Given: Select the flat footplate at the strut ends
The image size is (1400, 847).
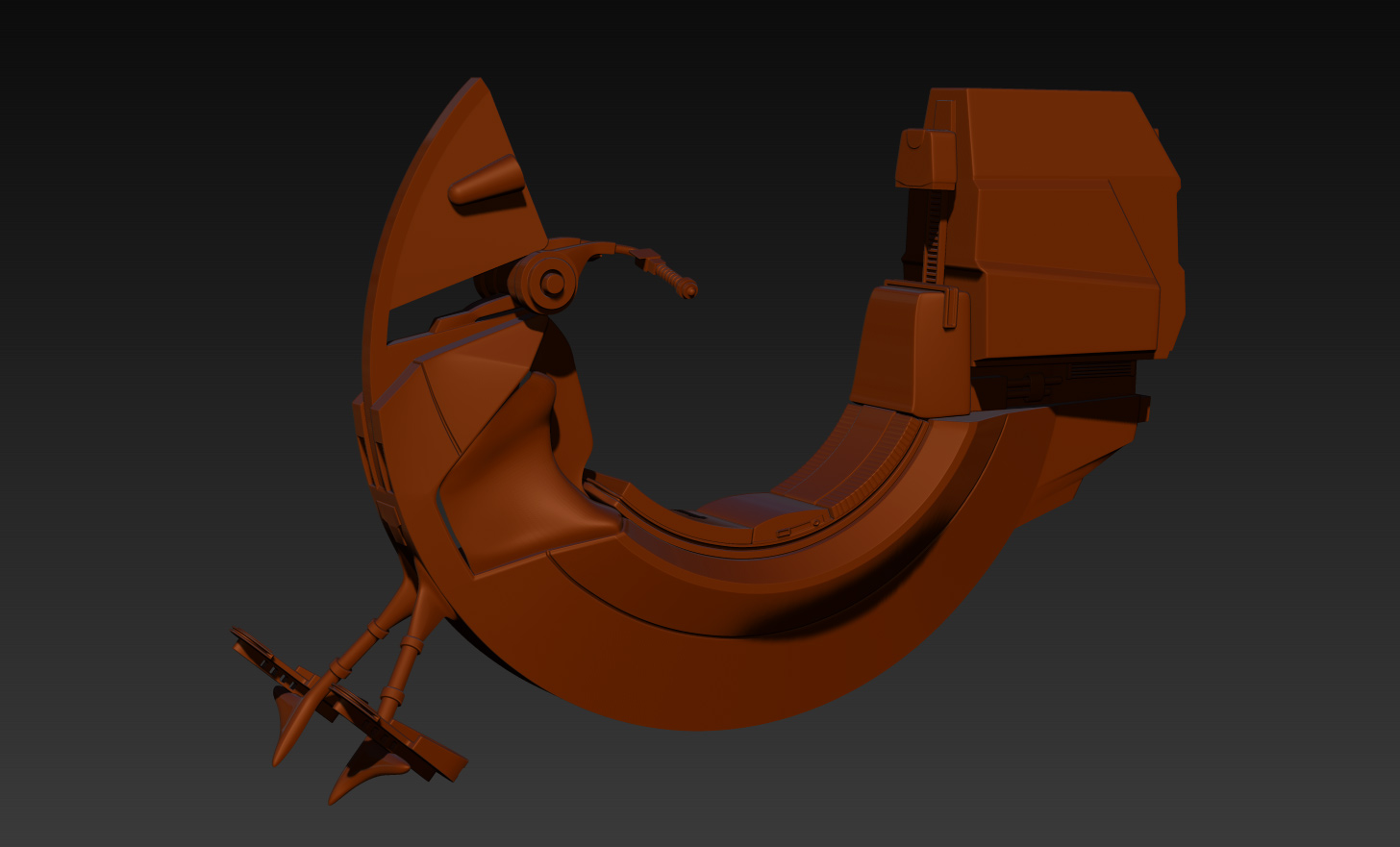Looking at the screenshot, I should coord(350,706).
